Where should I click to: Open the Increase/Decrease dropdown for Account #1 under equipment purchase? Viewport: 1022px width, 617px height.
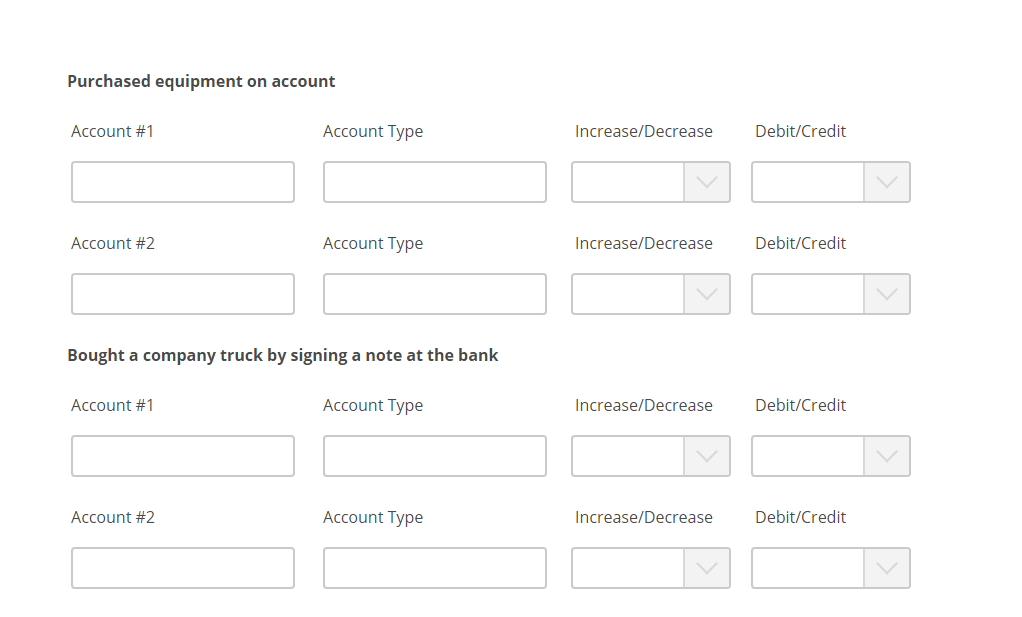coord(650,182)
